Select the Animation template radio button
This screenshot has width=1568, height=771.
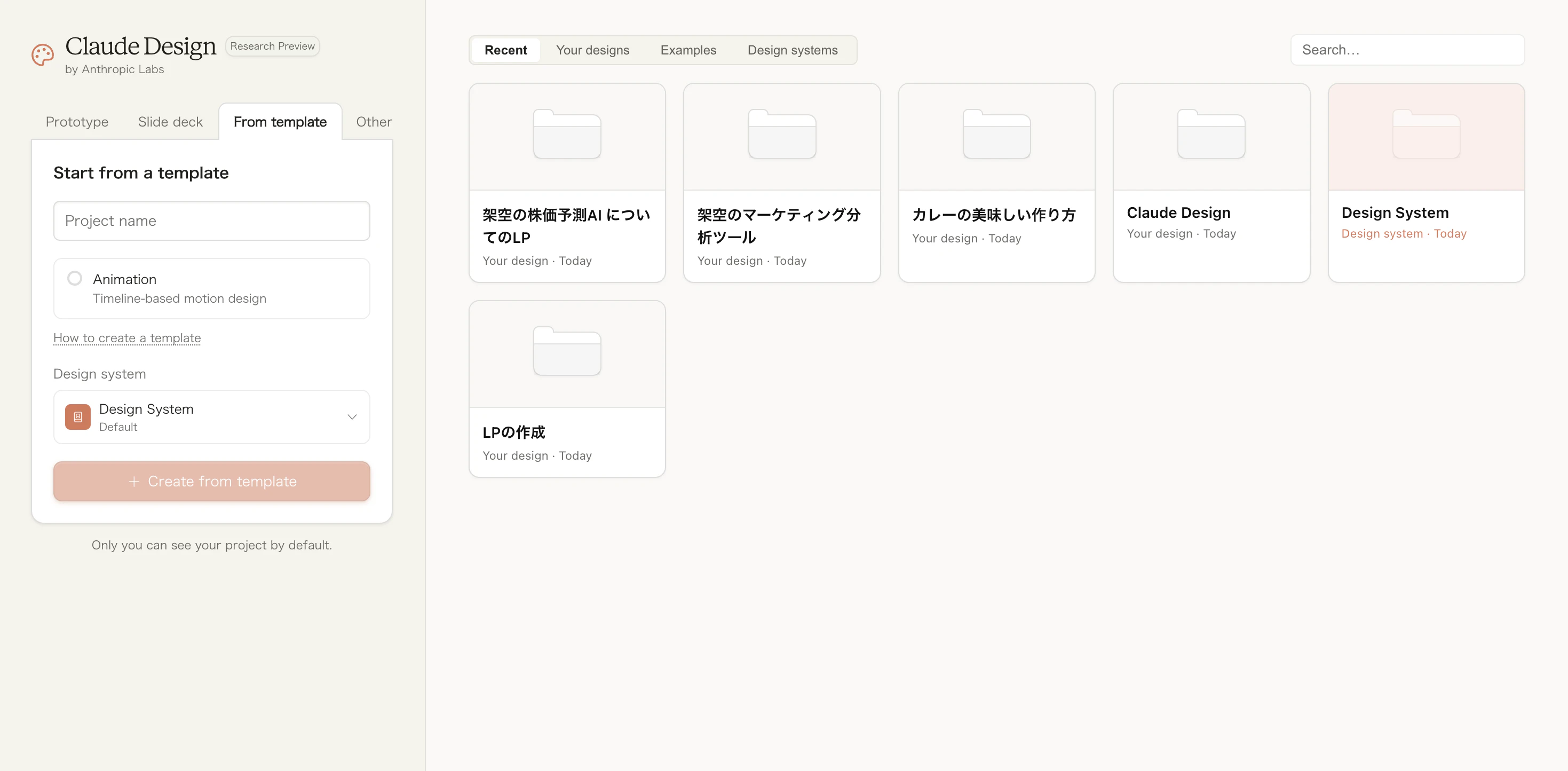click(75, 278)
